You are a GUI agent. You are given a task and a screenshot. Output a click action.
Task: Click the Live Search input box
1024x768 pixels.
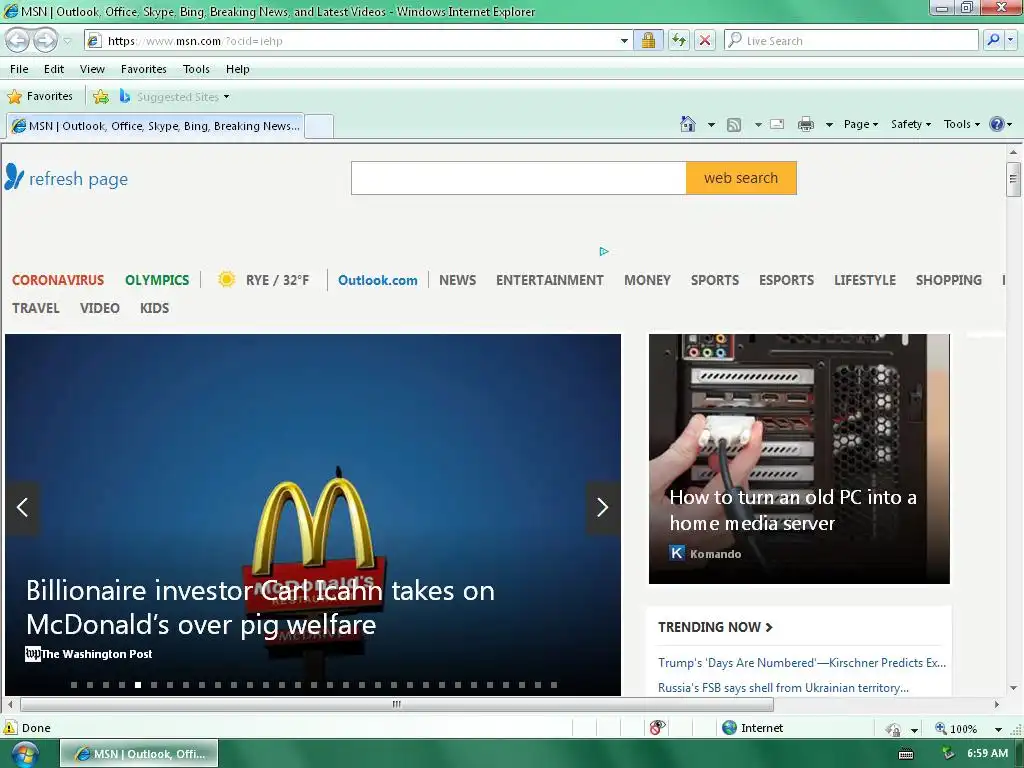[852, 40]
